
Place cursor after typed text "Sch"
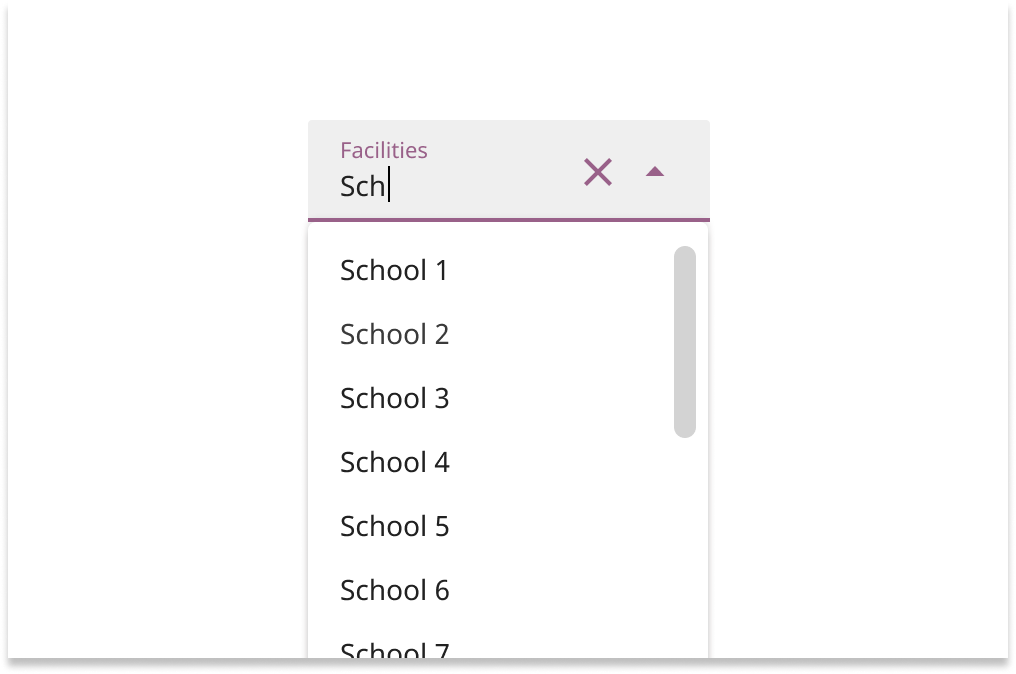pyautogui.click(x=388, y=186)
